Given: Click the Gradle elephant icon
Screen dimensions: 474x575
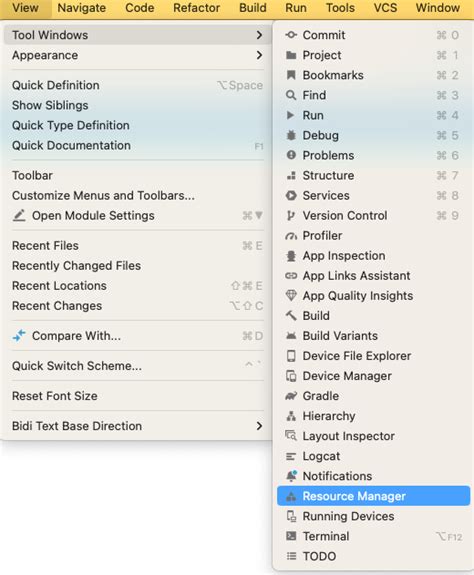Looking at the screenshot, I should point(291,396).
